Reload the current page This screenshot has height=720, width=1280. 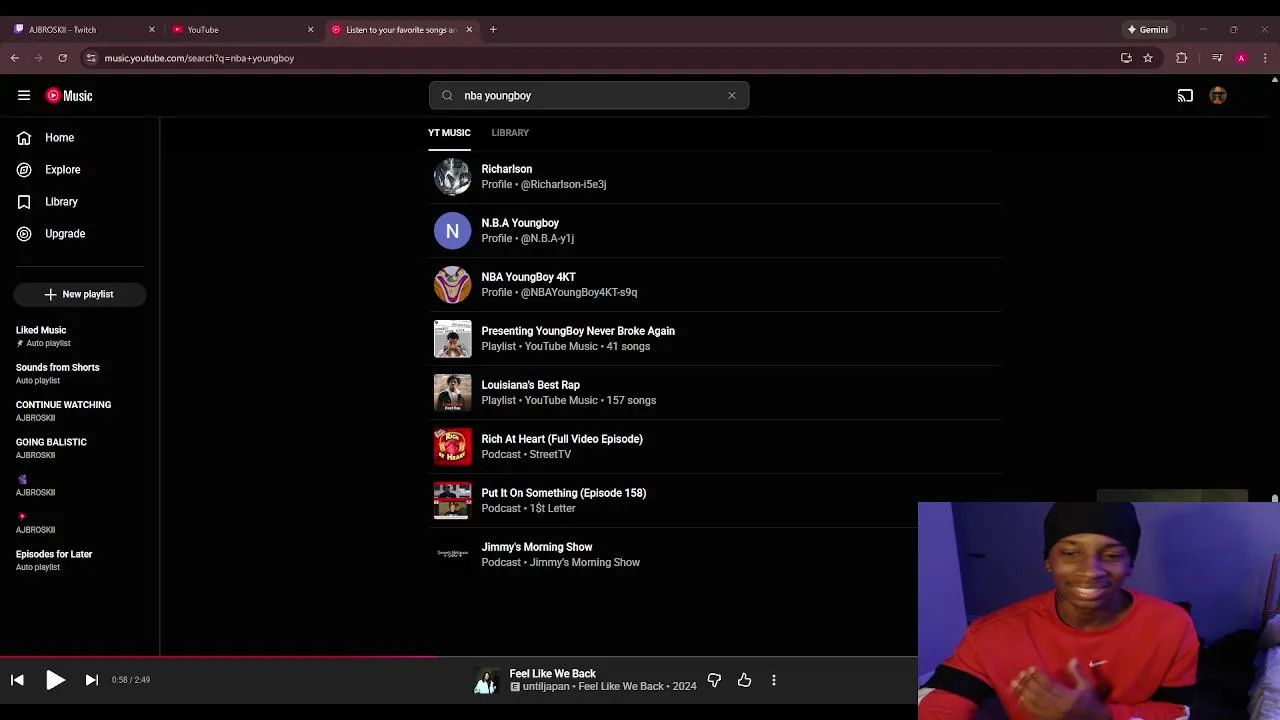coord(62,58)
